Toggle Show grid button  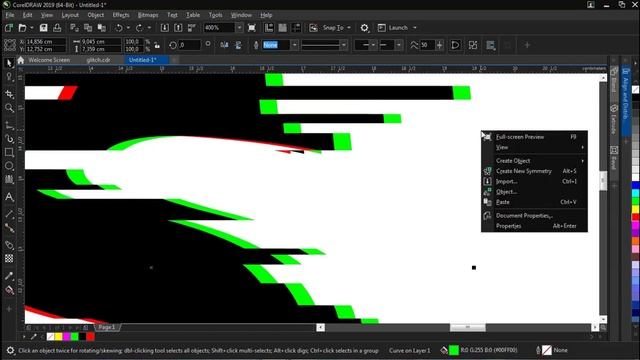pos(282,28)
